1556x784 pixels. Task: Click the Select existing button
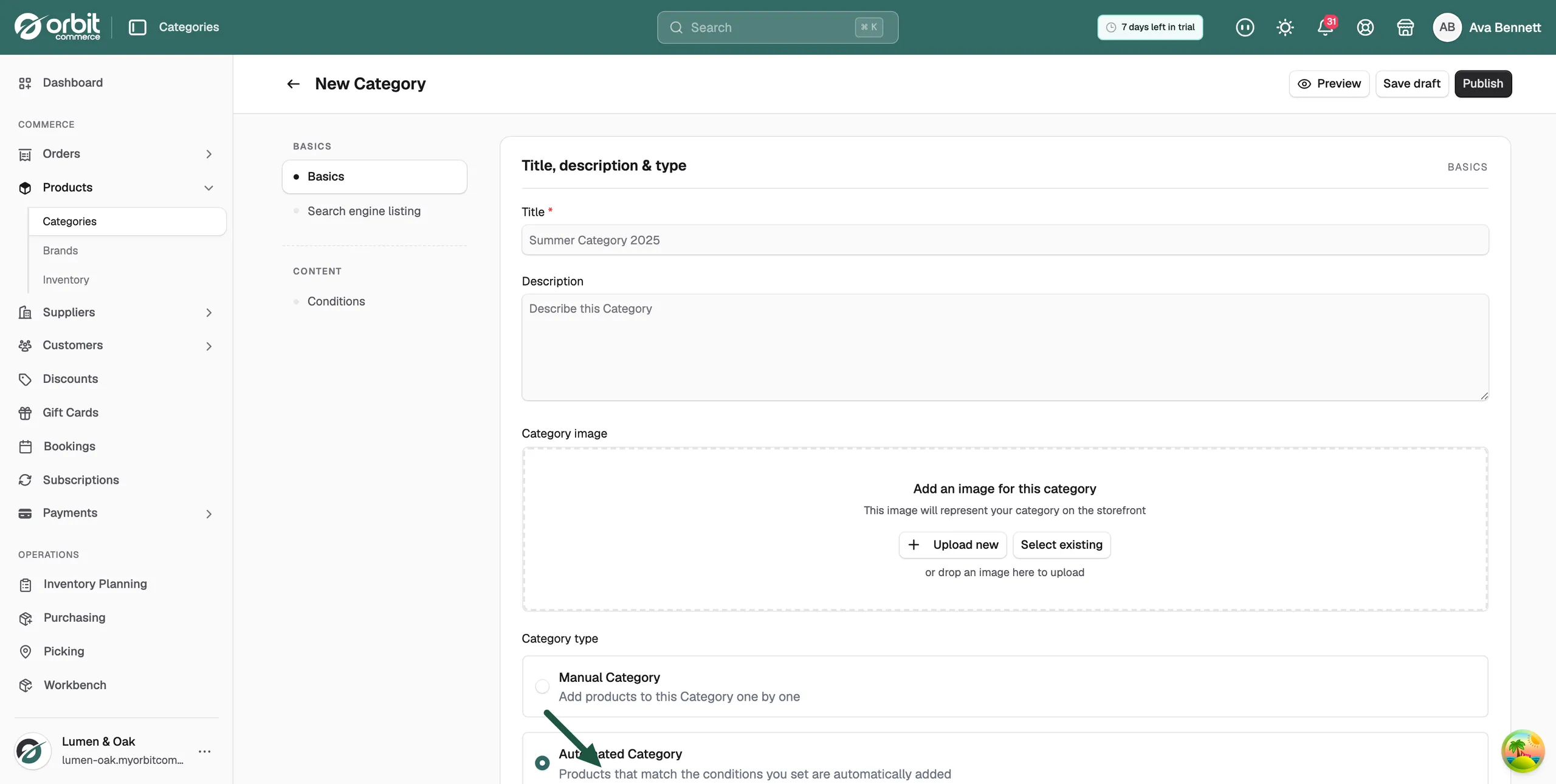coord(1061,545)
